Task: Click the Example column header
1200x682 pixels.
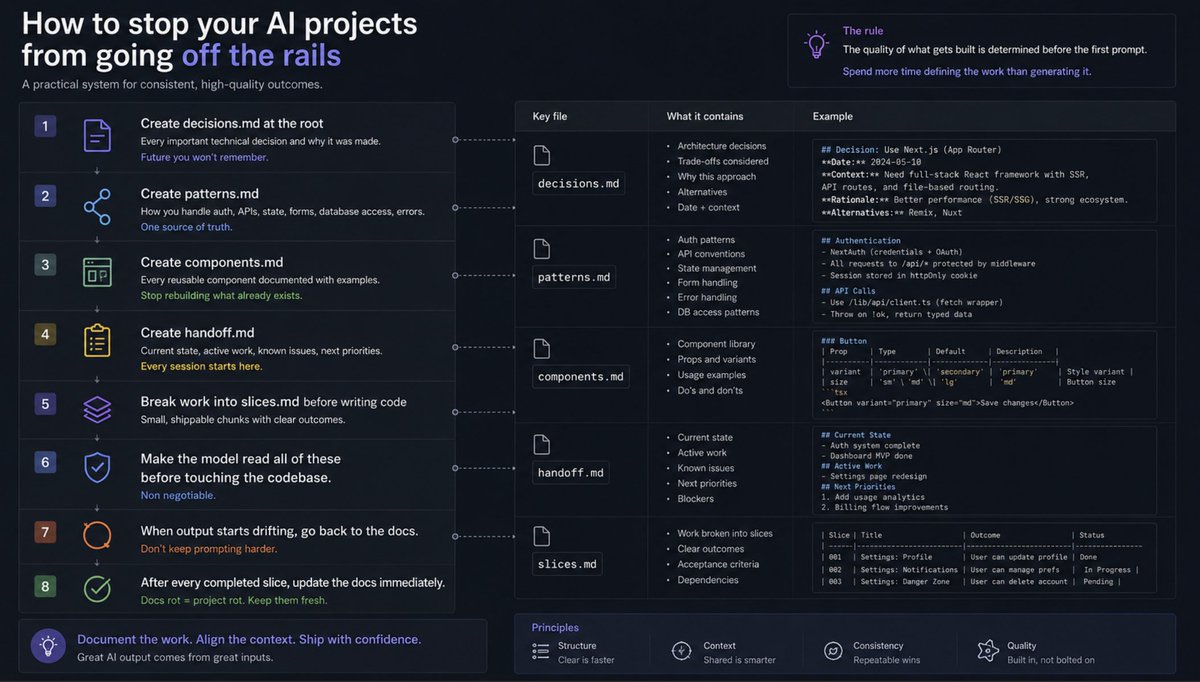Action: pyautogui.click(x=833, y=116)
